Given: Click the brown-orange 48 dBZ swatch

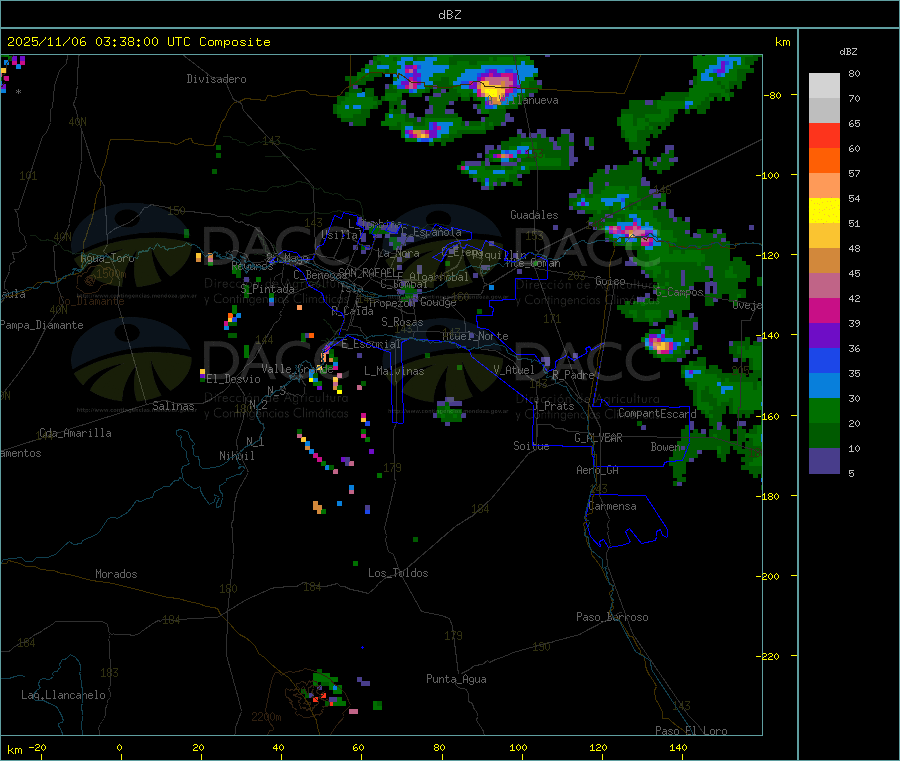Looking at the screenshot, I should [x=824, y=261].
